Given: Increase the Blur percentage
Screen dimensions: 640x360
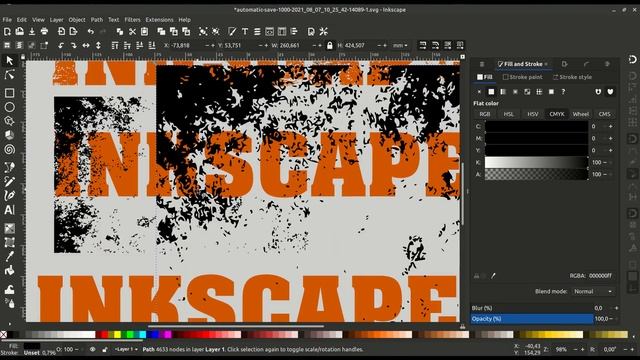Looking at the screenshot, I should coord(616,308).
